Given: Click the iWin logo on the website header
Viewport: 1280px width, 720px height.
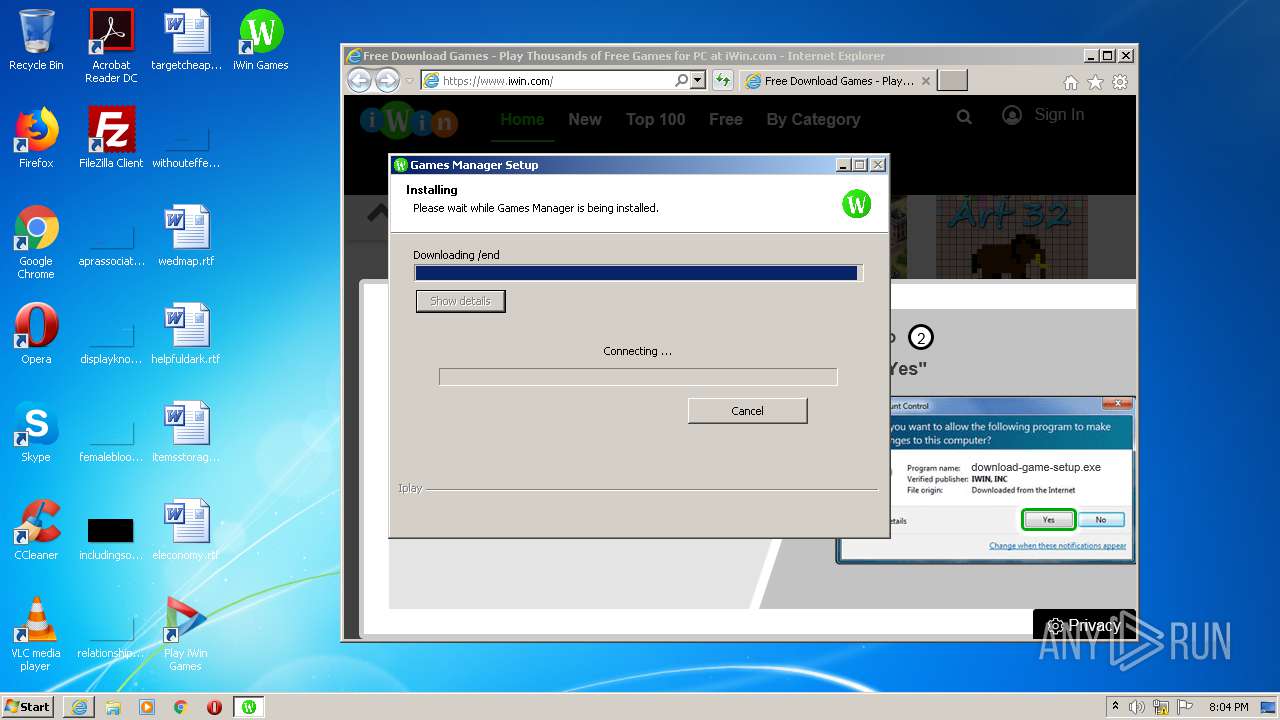Looking at the screenshot, I should pyautogui.click(x=409, y=121).
